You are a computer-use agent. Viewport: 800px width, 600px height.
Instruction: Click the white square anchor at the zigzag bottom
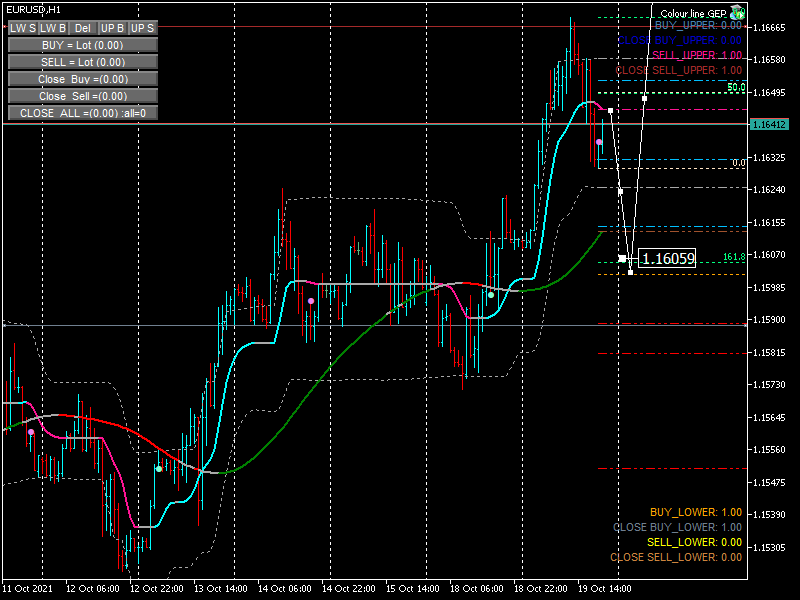631,273
